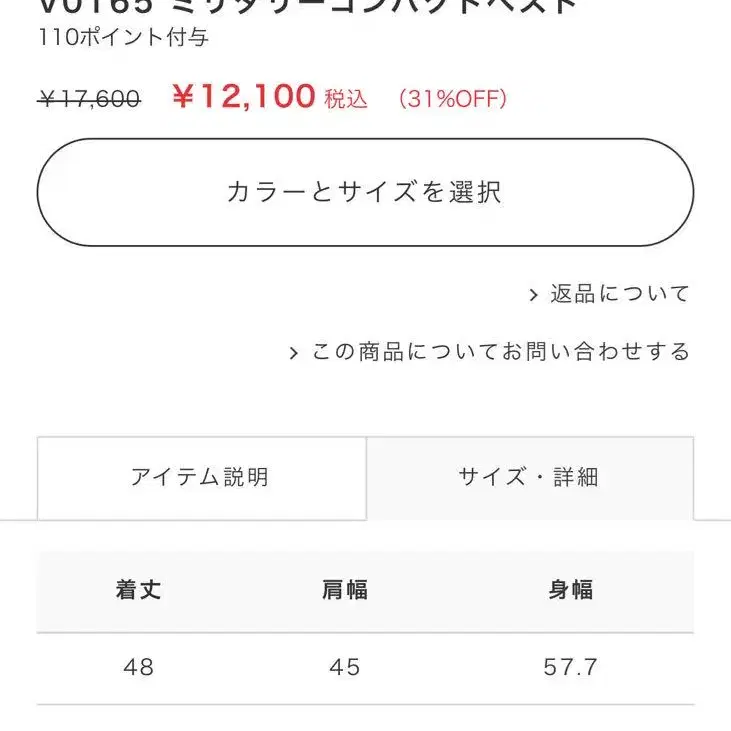Click the crossed-out ¥17,600 price
The image size is (731, 731).
coord(89,99)
